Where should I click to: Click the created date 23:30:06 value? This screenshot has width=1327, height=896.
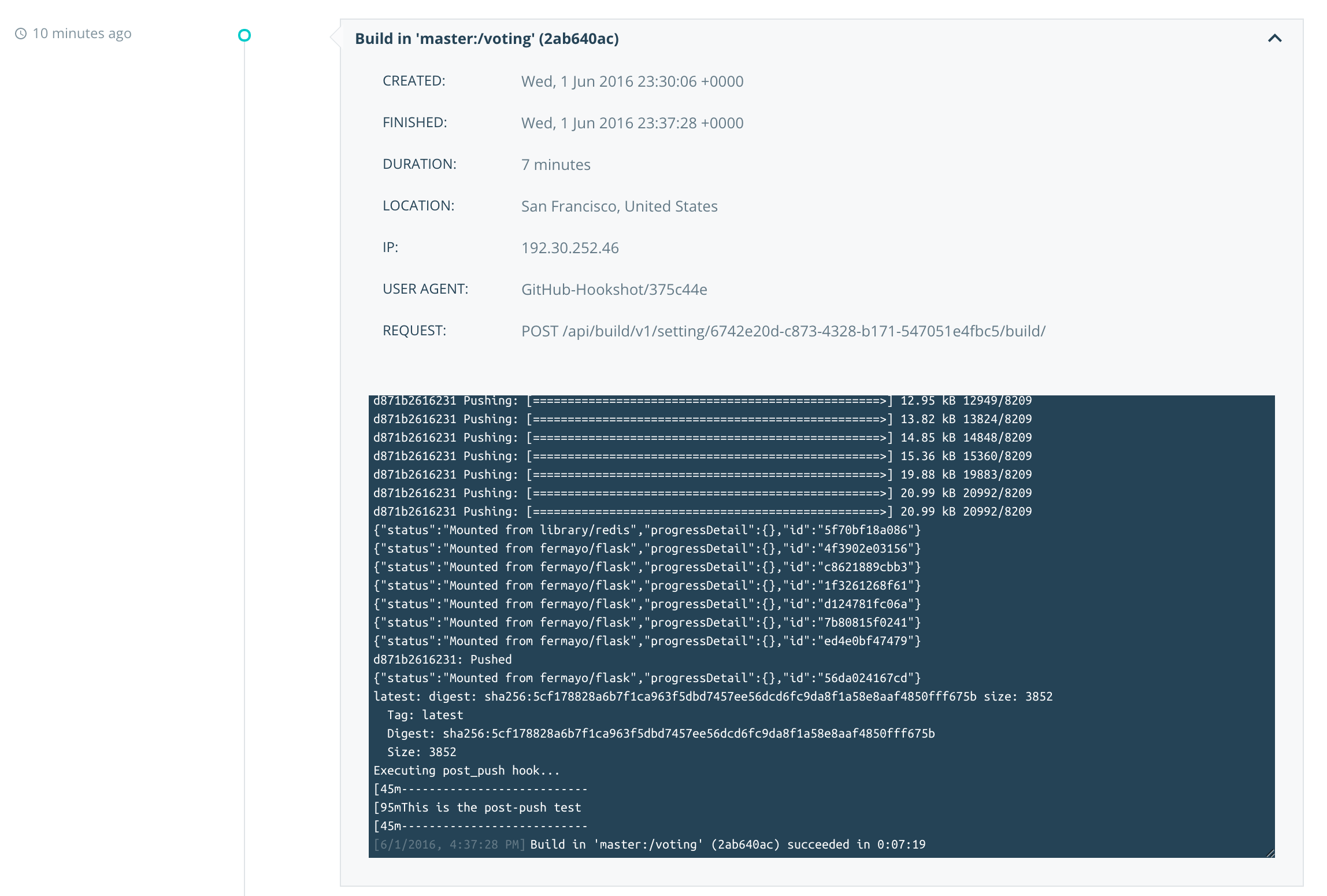pos(632,82)
